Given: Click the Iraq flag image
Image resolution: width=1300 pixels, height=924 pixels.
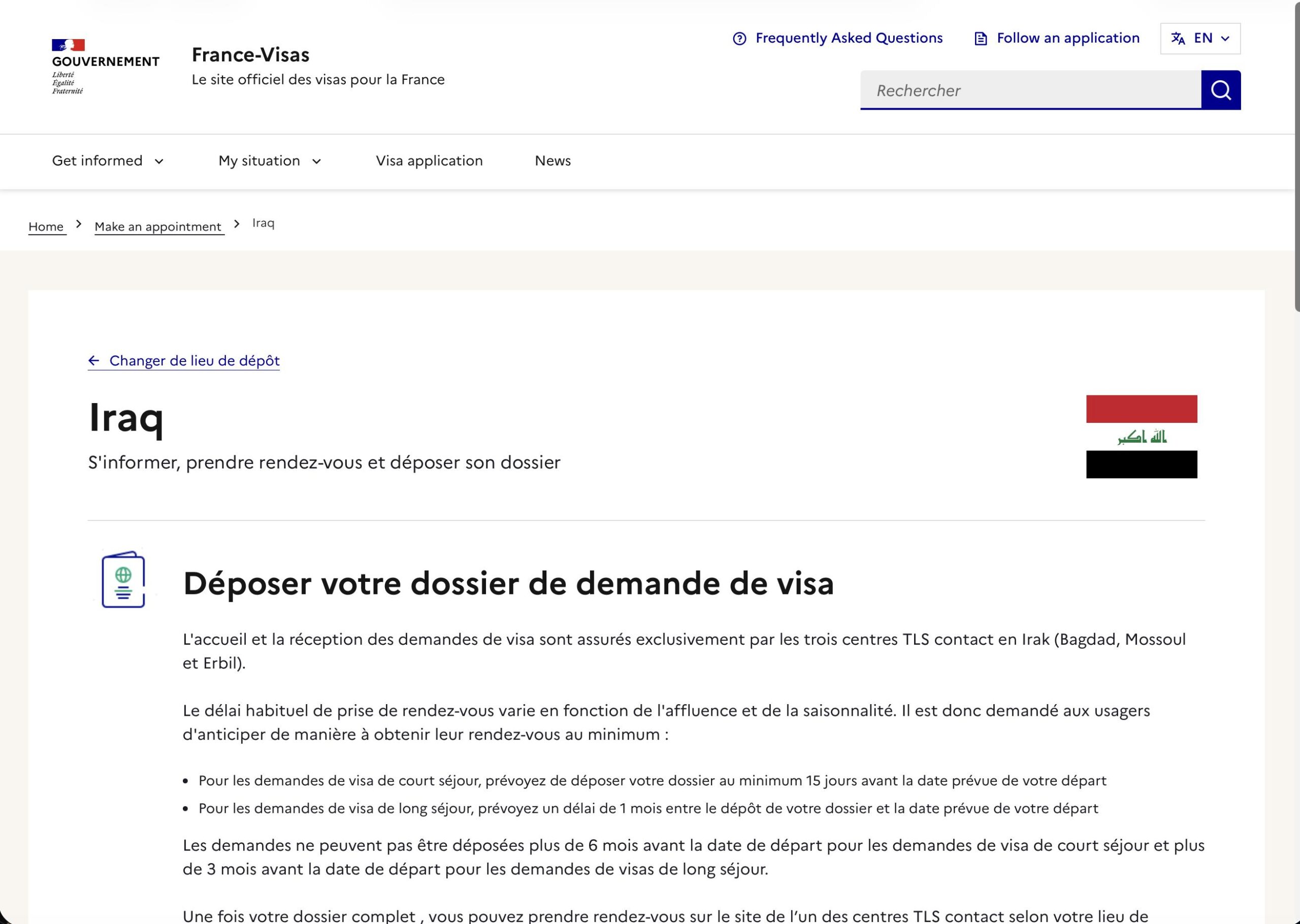Looking at the screenshot, I should click(1141, 437).
